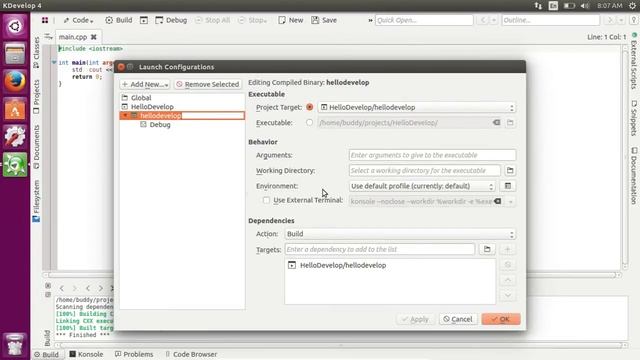The height and width of the screenshot is (360, 640).
Task: Click Remove Selected button
Action: point(208,84)
